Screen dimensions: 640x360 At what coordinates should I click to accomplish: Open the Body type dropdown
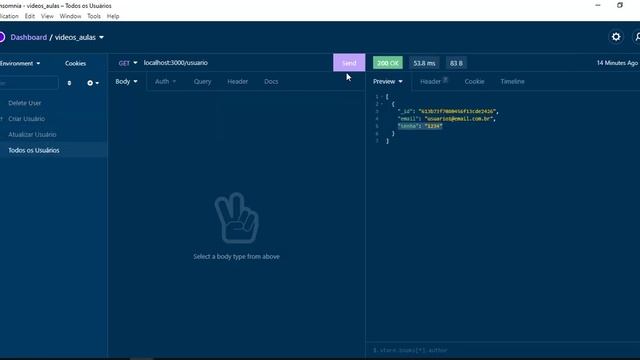[126, 81]
